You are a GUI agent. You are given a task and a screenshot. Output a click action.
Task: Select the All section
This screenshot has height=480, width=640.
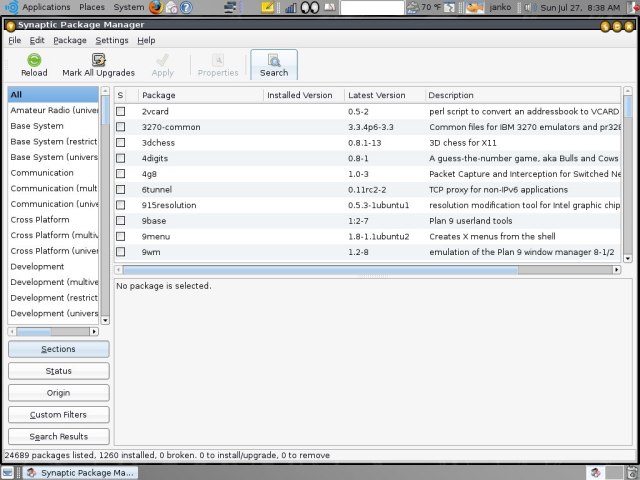point(53,94)
